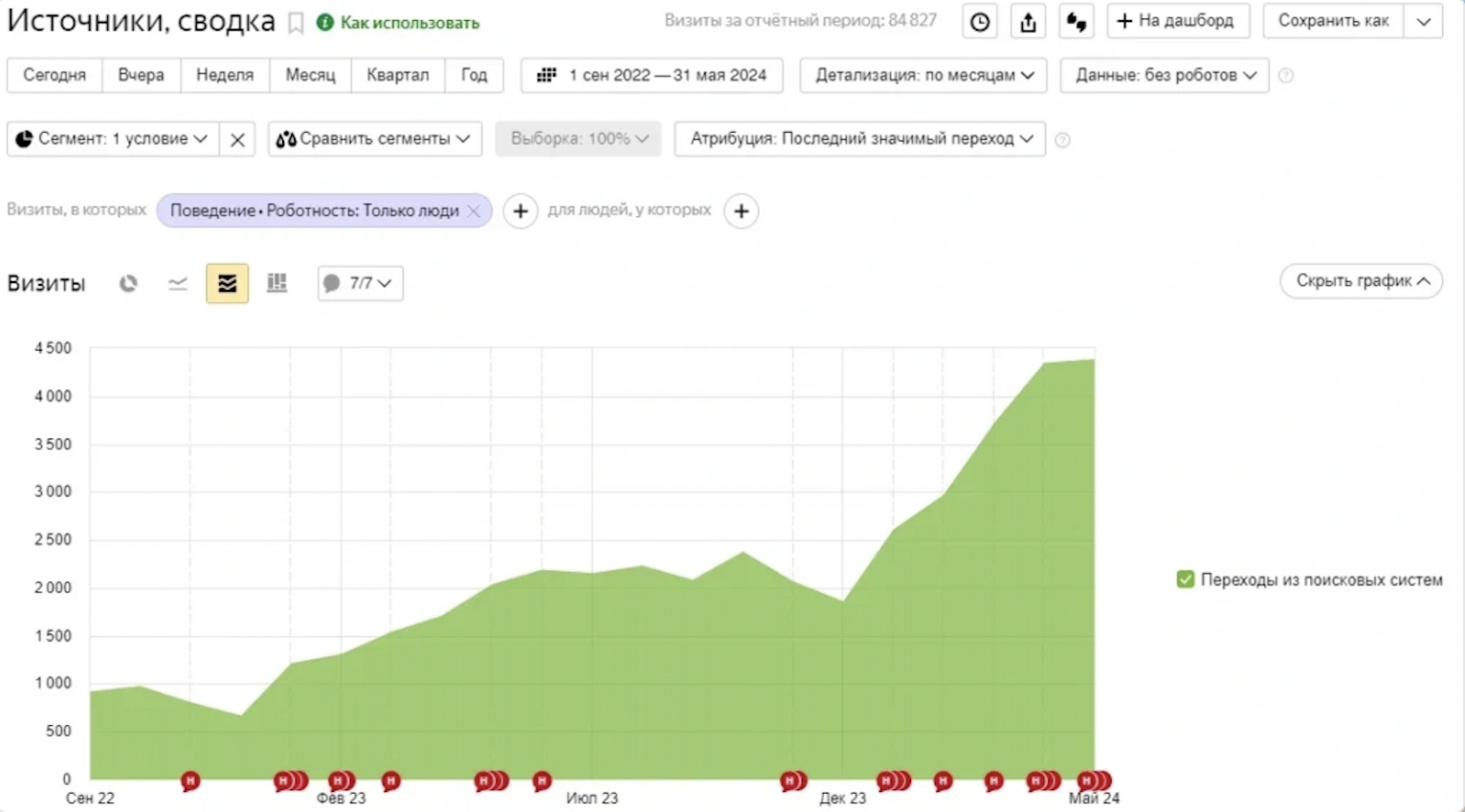Select the Квартал period tab
Viewport: 1465px width, 812px height.
(x=397, y=75)
